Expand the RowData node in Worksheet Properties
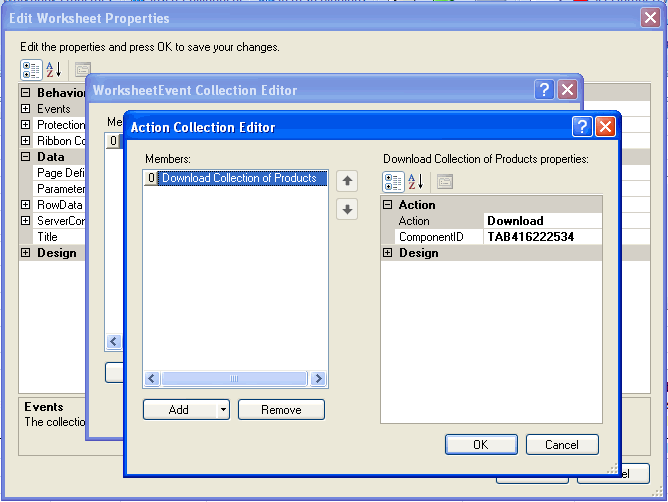 (x=26, y=205)
